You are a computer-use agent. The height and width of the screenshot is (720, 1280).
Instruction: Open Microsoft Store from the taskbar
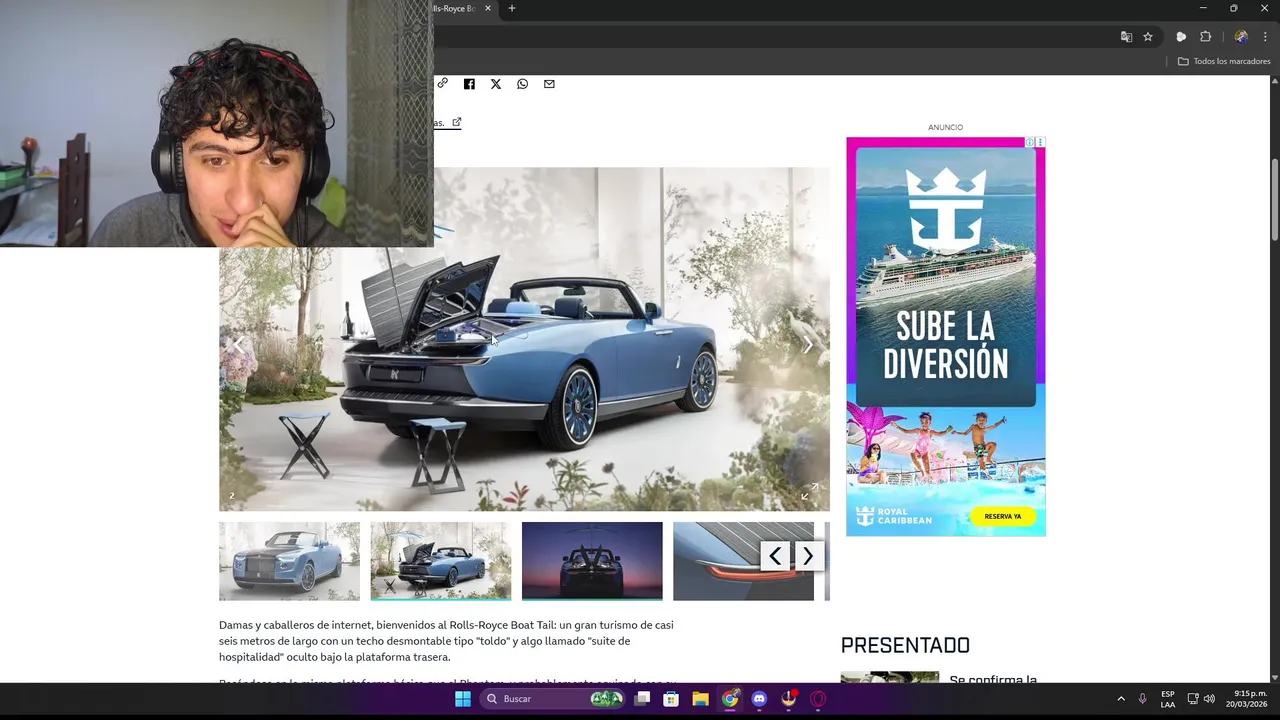tap(671, 699)
